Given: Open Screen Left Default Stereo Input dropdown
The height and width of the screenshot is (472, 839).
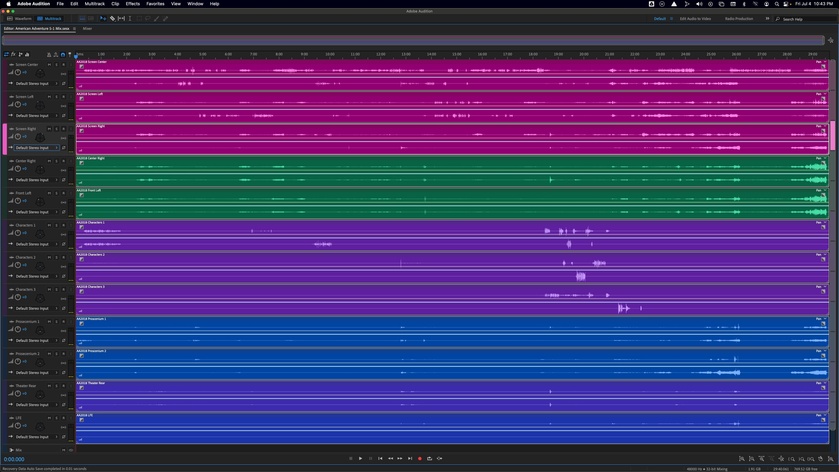Looking at the screenshot, I should [36, 116].
